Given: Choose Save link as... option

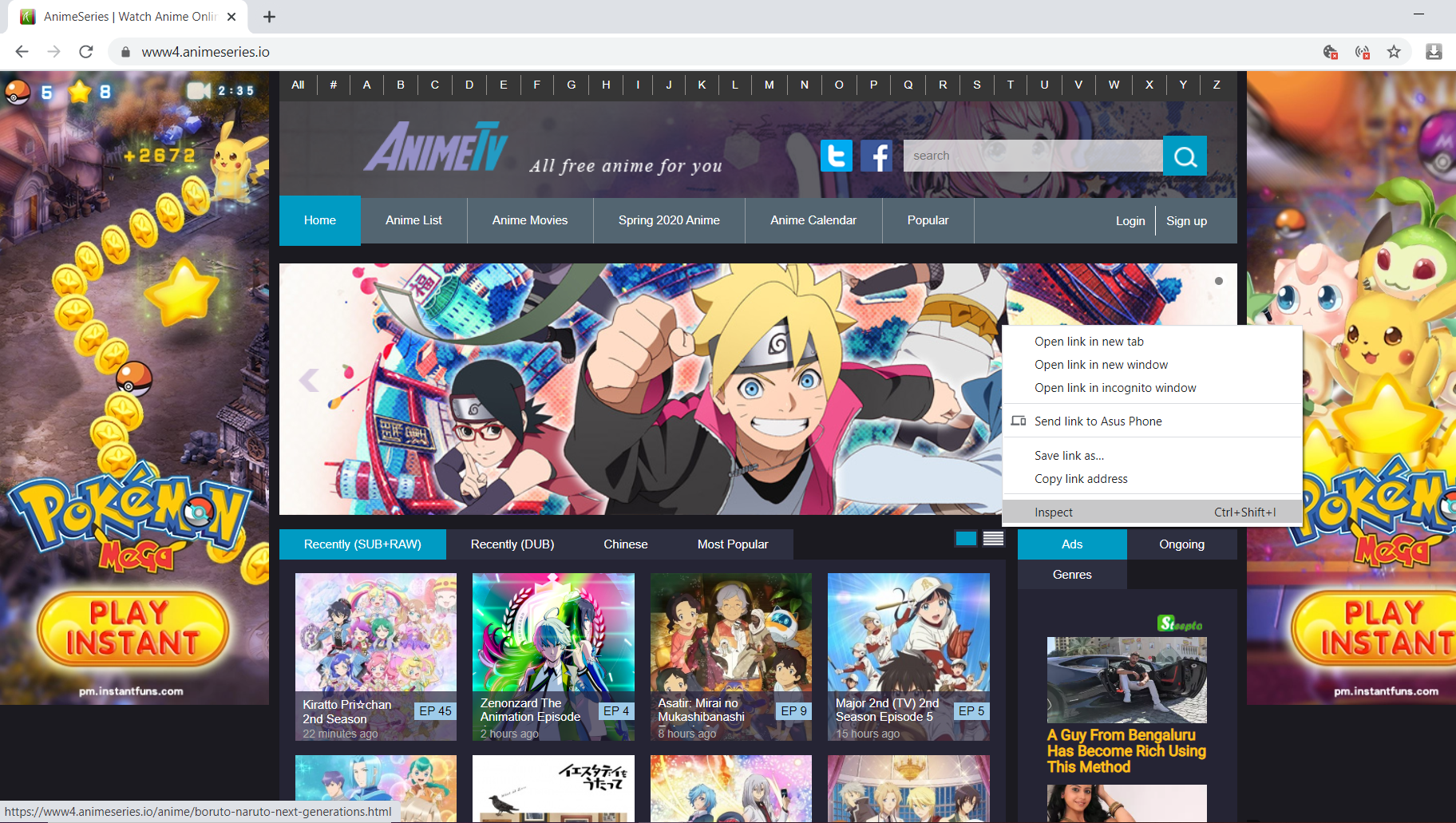Looking at the screenshot, I should (x=1152, y=456).
